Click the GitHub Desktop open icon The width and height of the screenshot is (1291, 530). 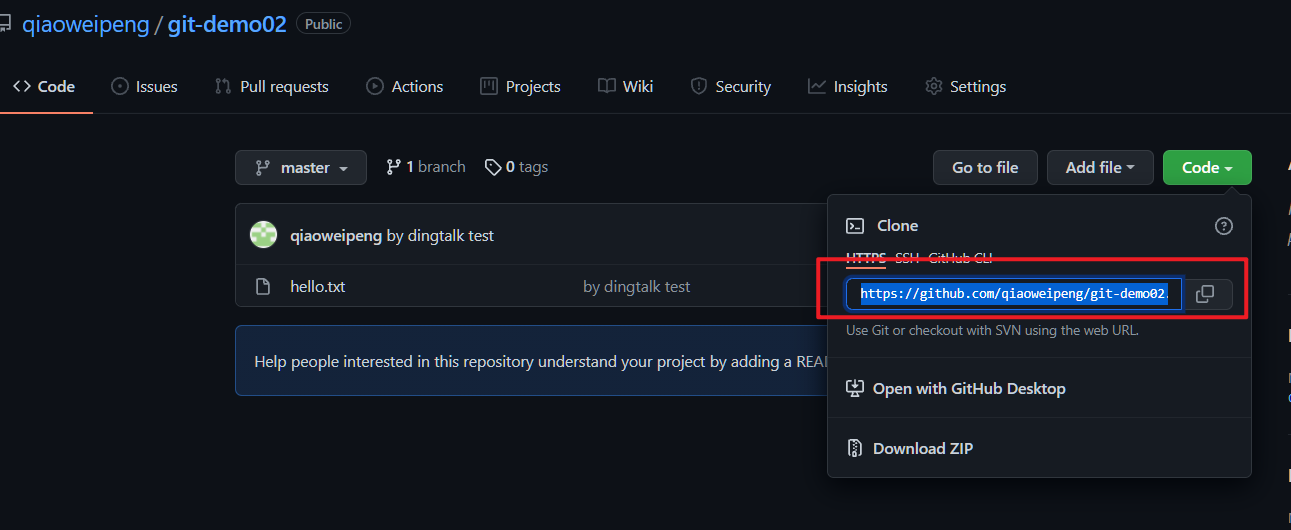pos(854,388)
